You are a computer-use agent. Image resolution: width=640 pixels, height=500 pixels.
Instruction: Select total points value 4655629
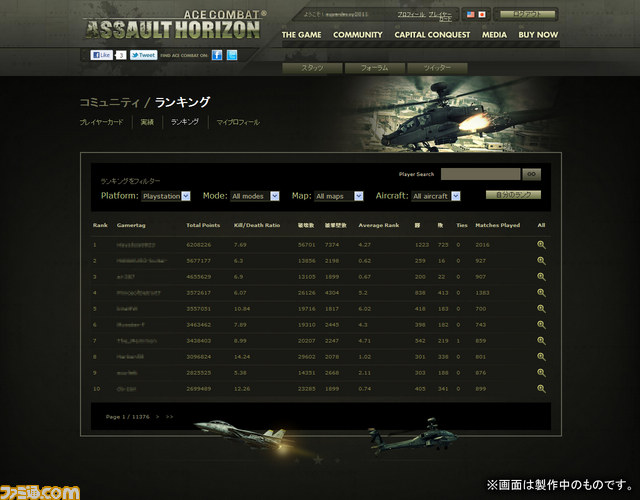(199, 277)
